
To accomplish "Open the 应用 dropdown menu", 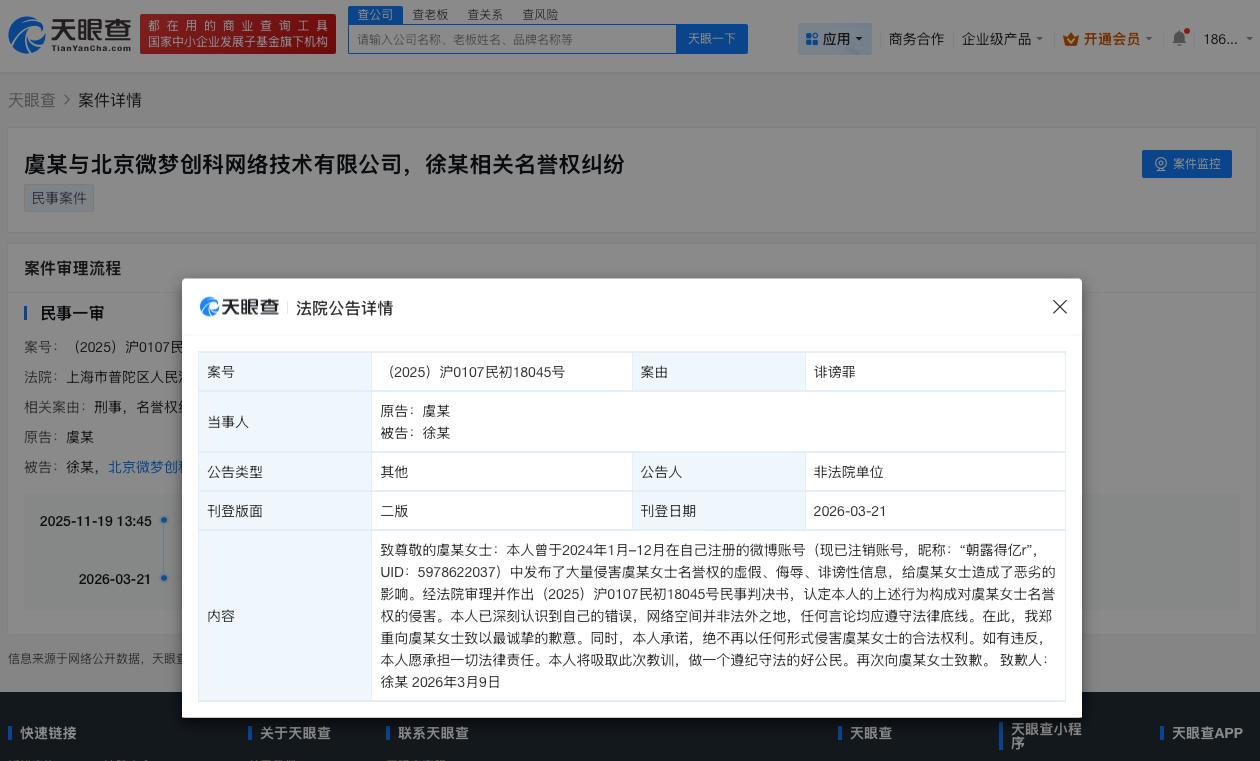I will (835, 38).
